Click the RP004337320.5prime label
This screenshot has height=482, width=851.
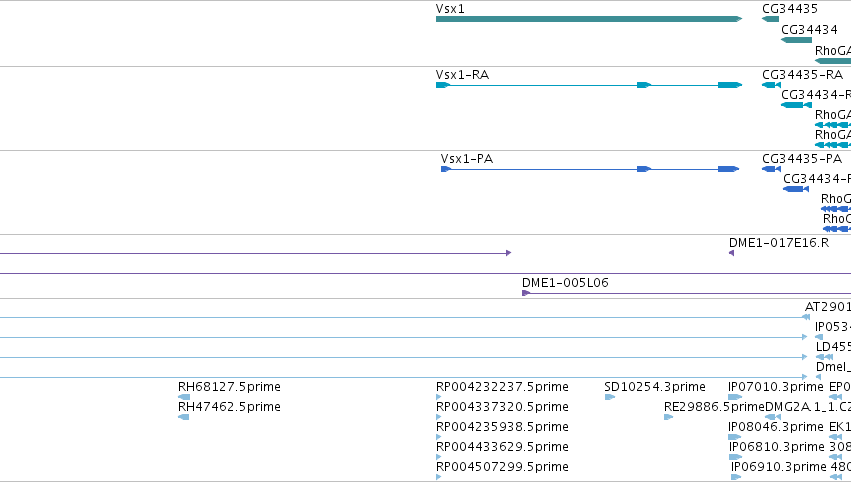click(x=502, y=407)
